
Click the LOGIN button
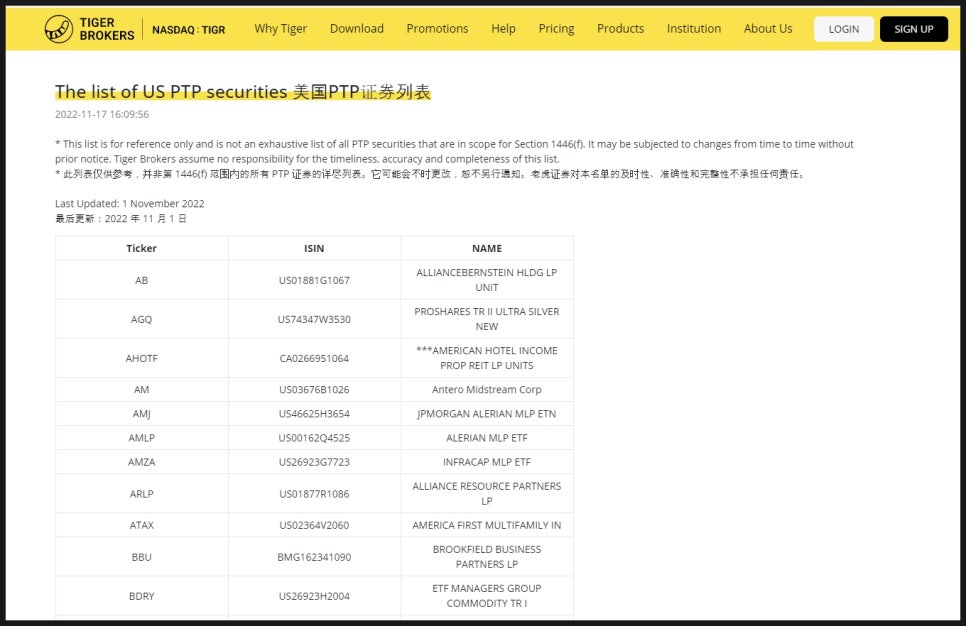(x=843, y=29)
